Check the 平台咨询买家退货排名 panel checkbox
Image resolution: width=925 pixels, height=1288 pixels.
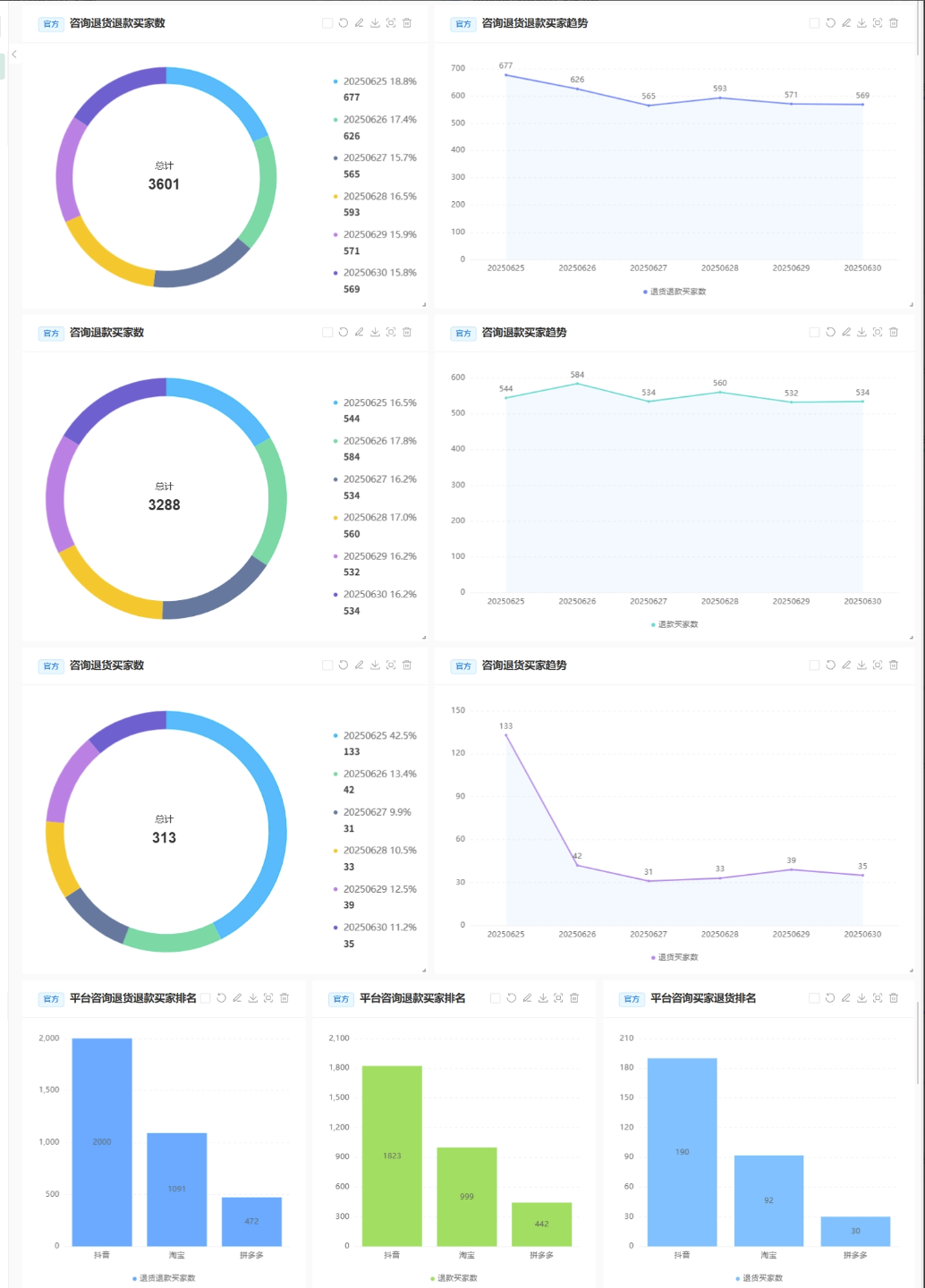814,997
